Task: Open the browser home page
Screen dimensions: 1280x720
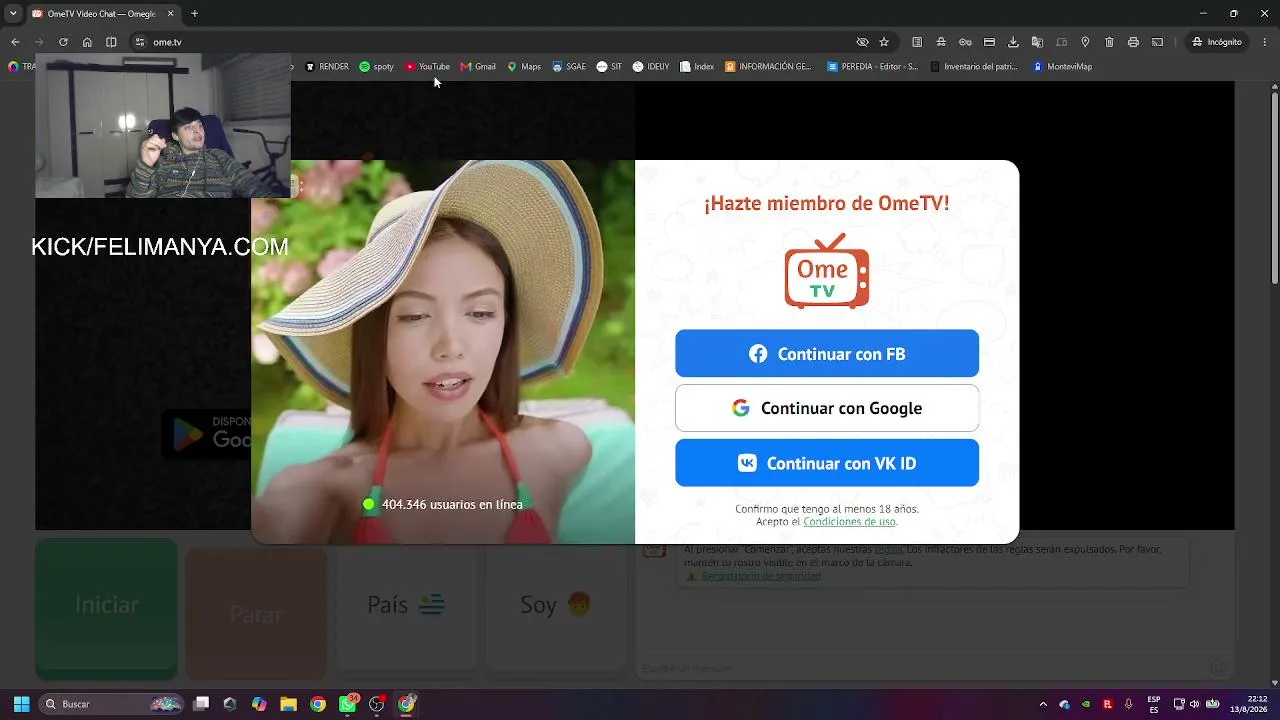Action: [87, 42]
